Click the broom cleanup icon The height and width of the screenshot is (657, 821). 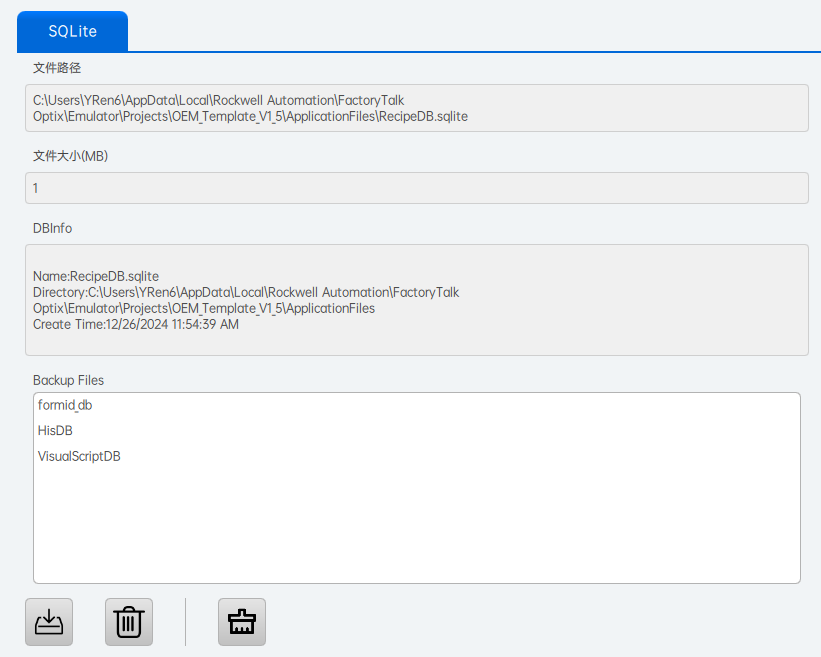pyautogui.click(x=242, y=622)
